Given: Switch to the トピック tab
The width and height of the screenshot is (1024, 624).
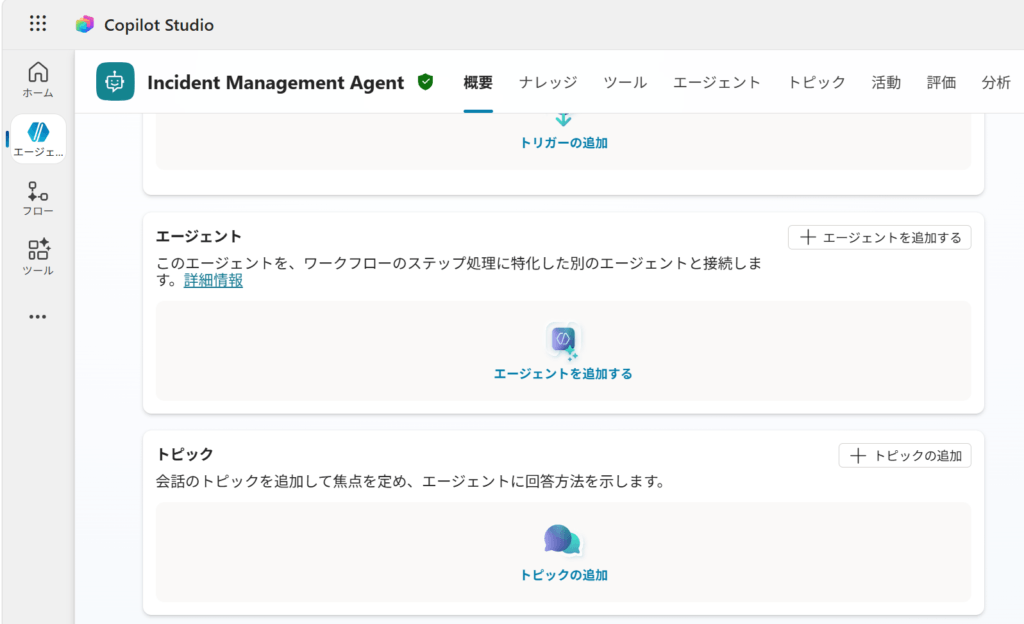Looking at the screenshot, I should tap(816, 83).
